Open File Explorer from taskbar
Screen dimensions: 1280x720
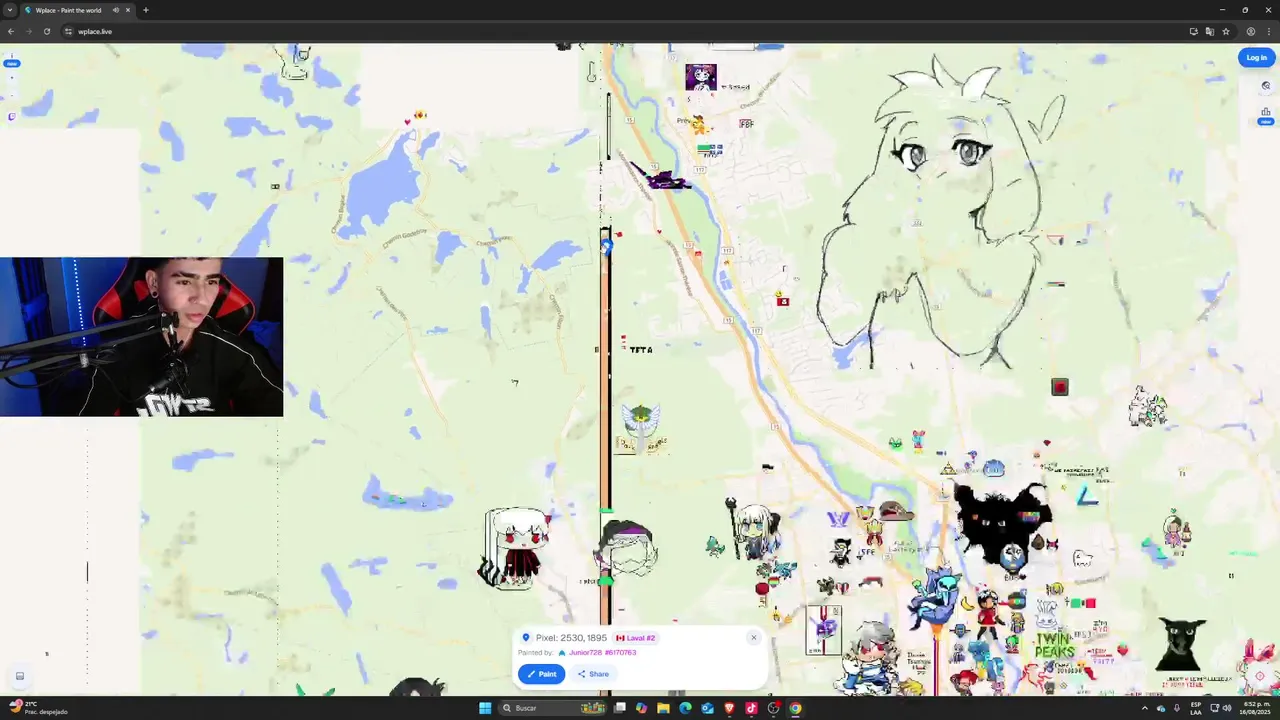663,708
